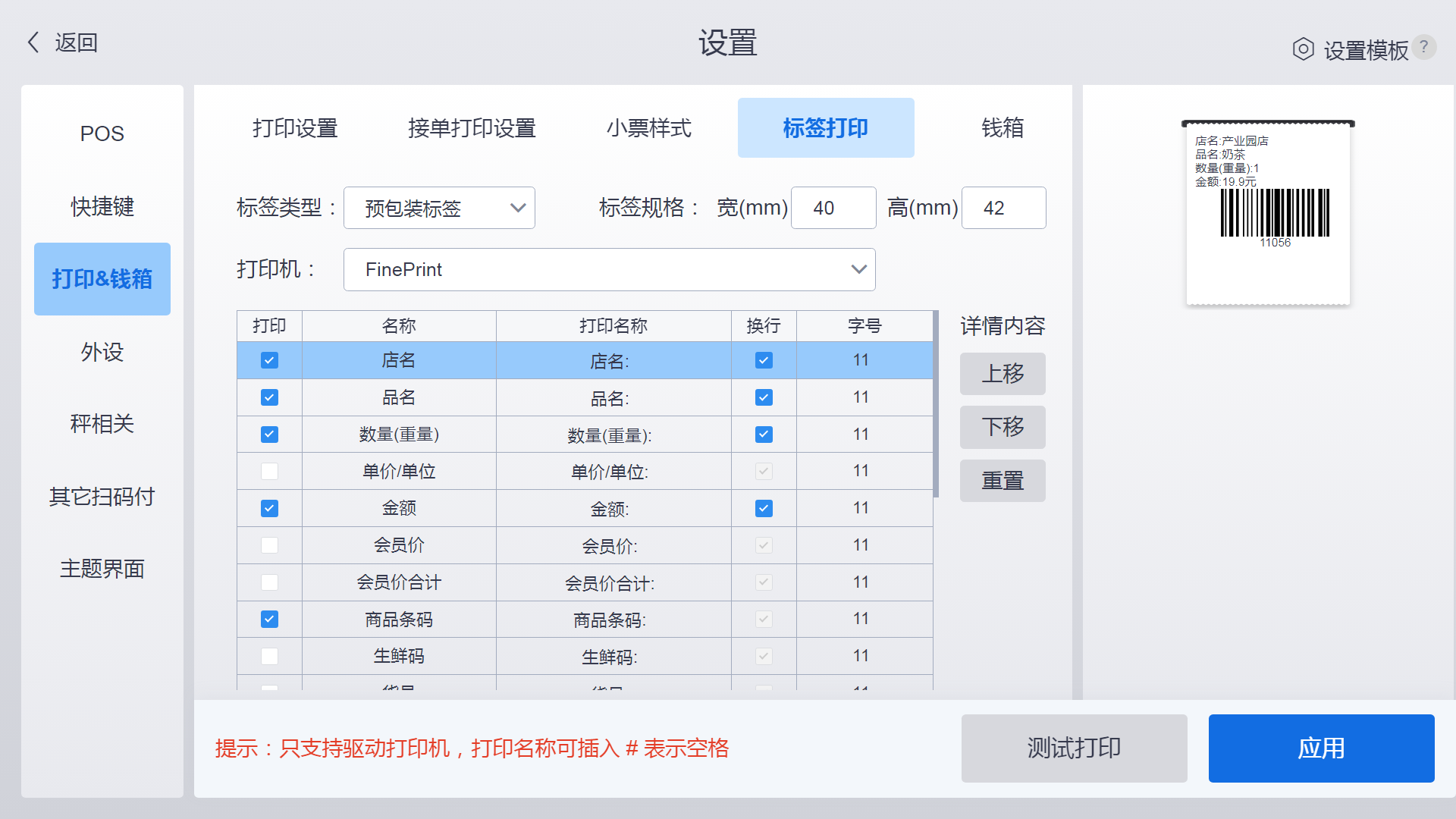Click the 测试打印 button
This screenshot has height=819, width=1456.
[1074, 748]
